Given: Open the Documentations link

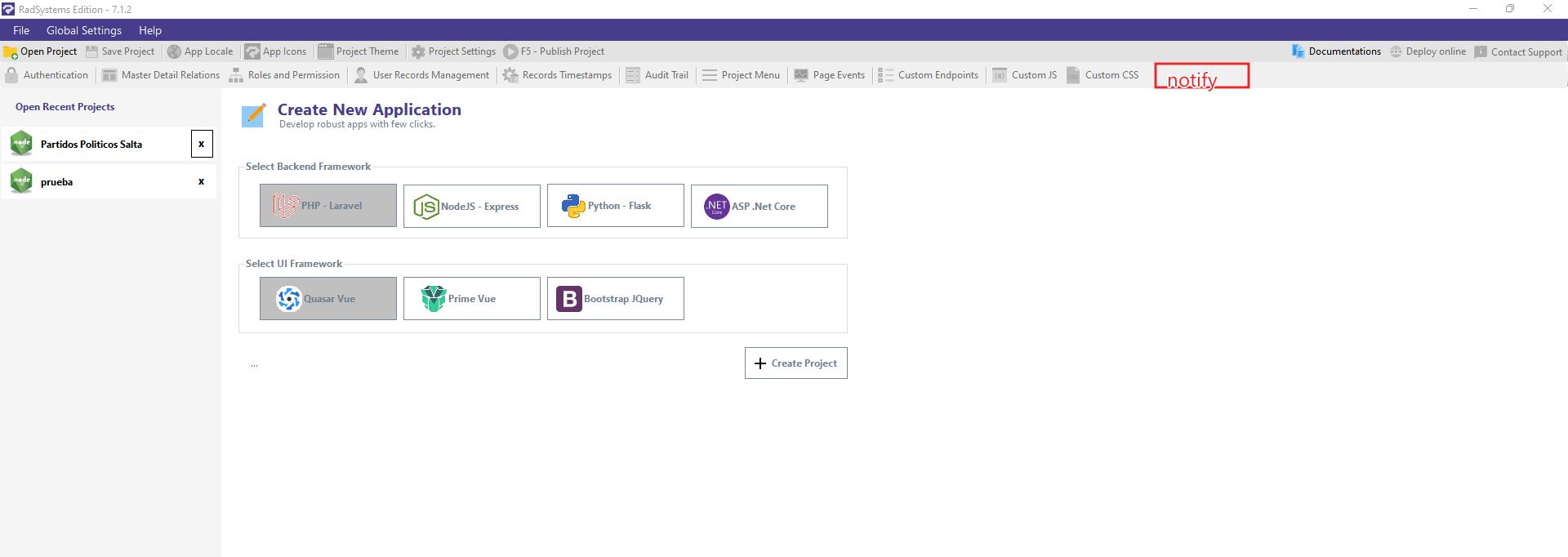Looking at the screenshot, I should click(1337, 51).
